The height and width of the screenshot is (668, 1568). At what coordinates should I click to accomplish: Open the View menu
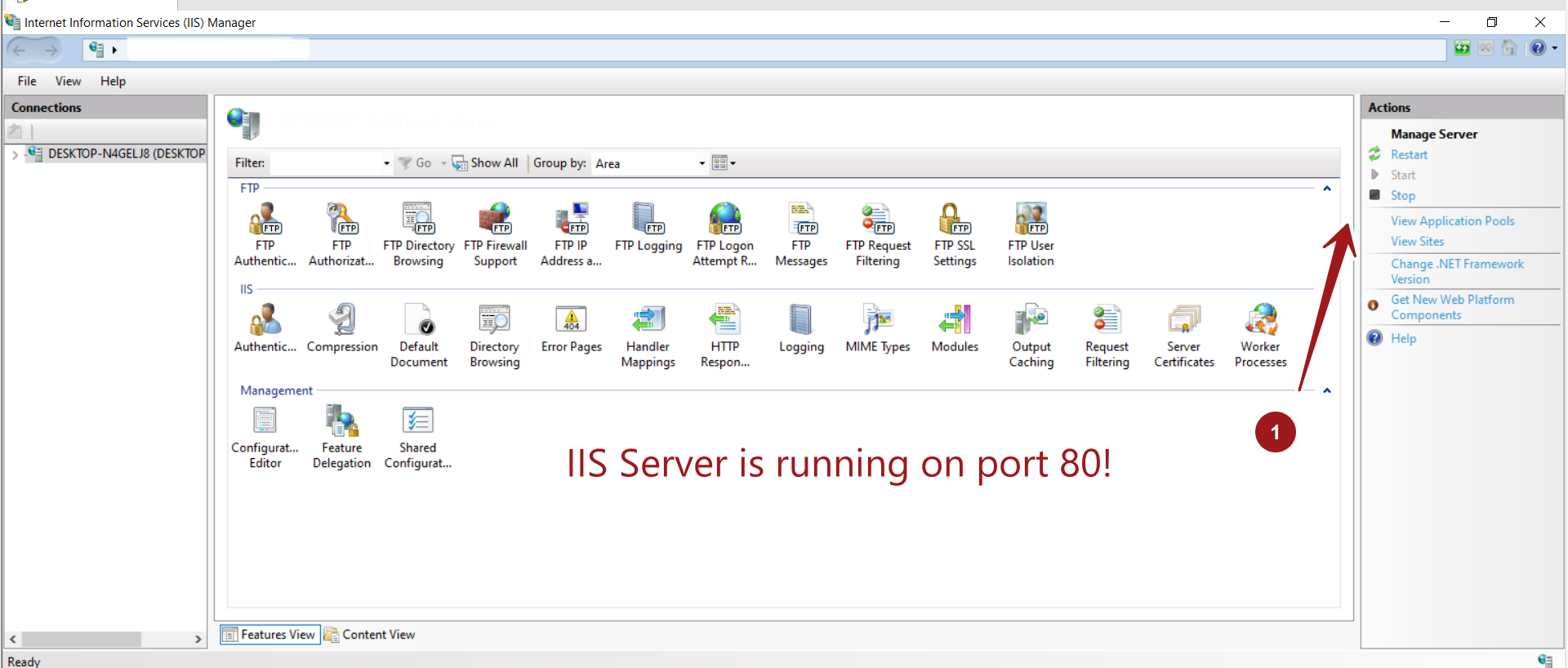(68, 81)
